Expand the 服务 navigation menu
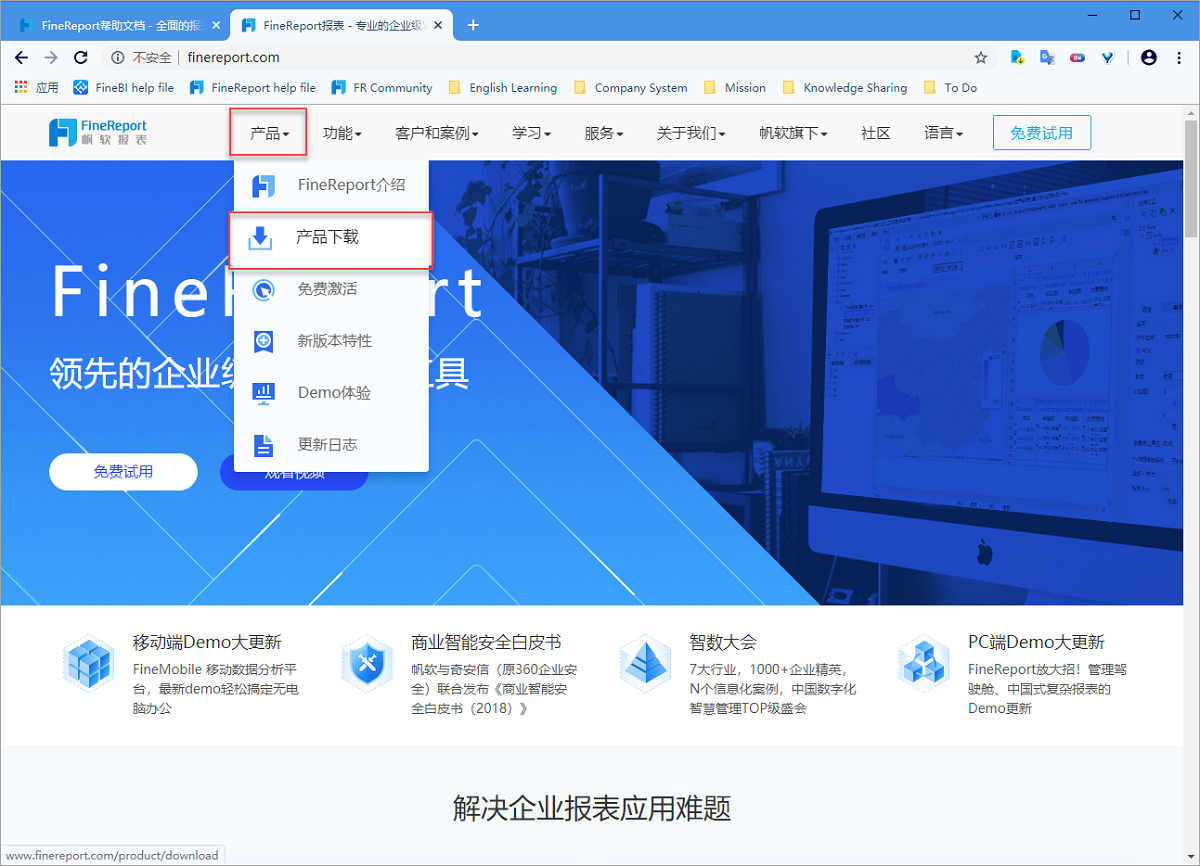 click(x=604, y=133)
